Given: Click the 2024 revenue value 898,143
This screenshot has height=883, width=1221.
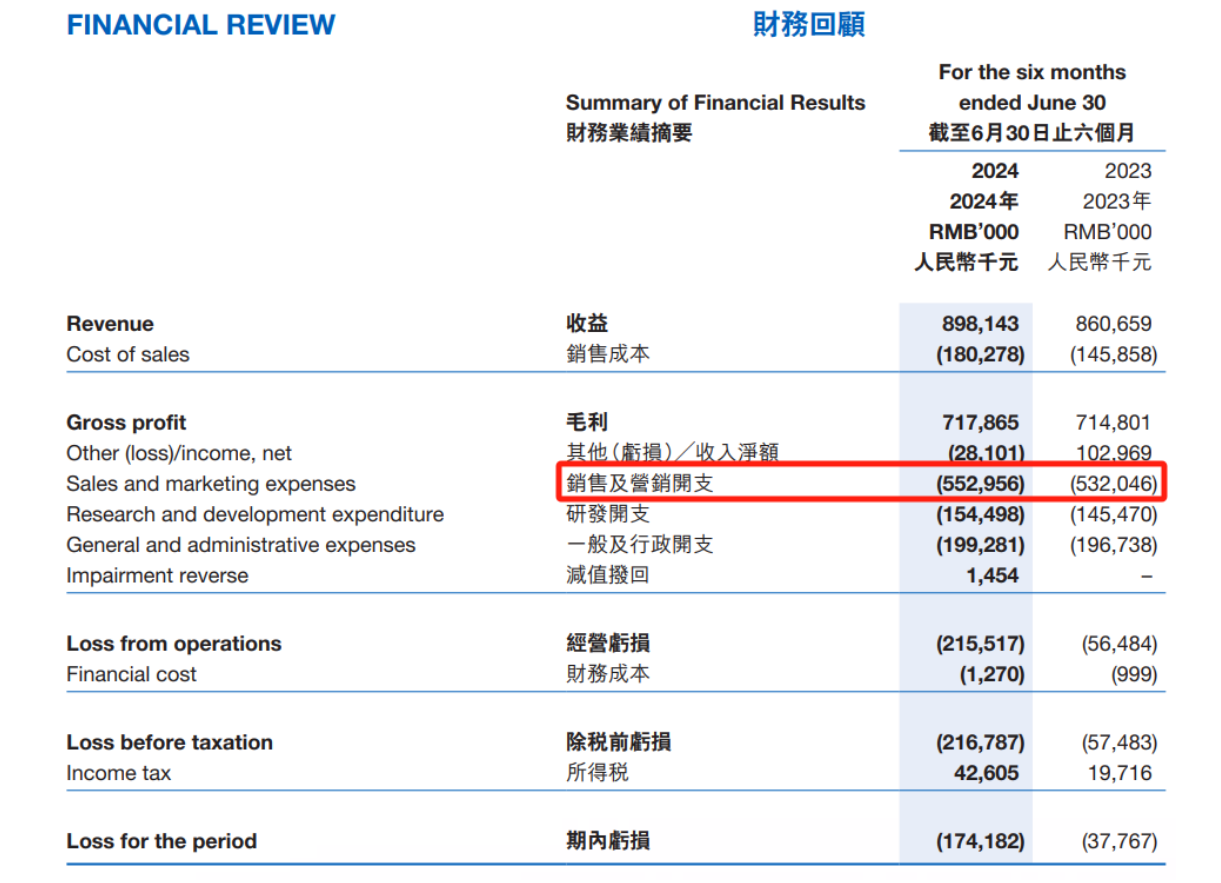Looking at the screenshot, I should 980,324.
